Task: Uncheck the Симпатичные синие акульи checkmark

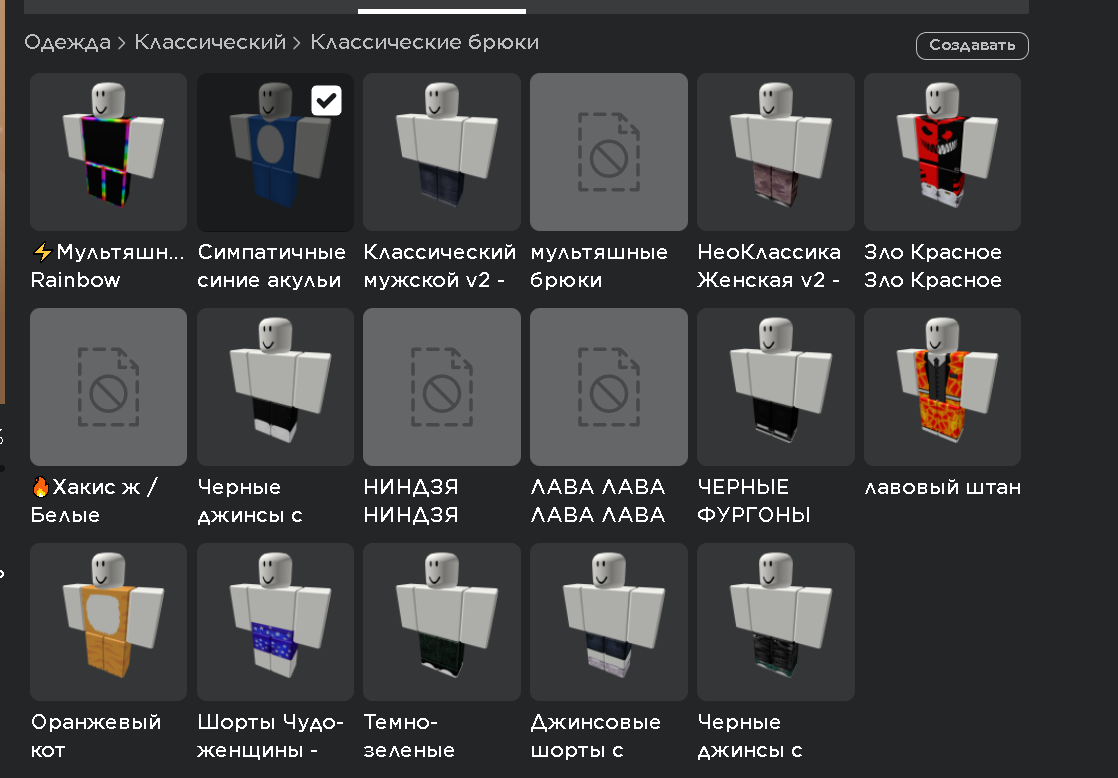Action: click(x=327, y=101)
